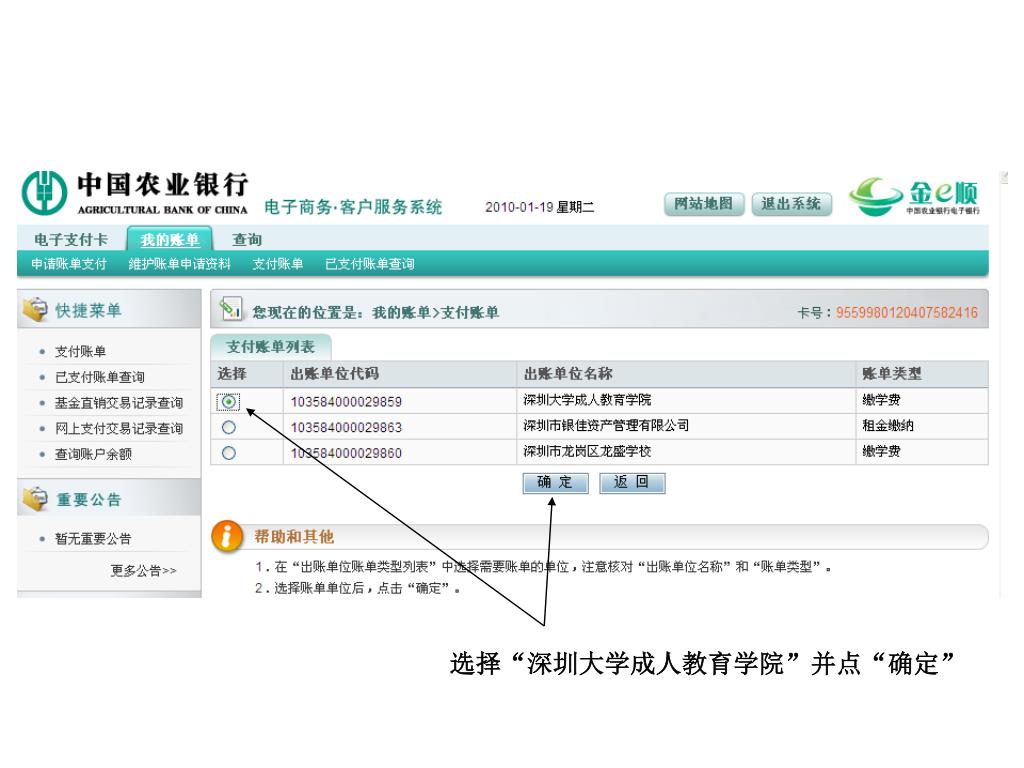
Task: Click the Agricultural Bank of China logo
Action: click(135, 193)
